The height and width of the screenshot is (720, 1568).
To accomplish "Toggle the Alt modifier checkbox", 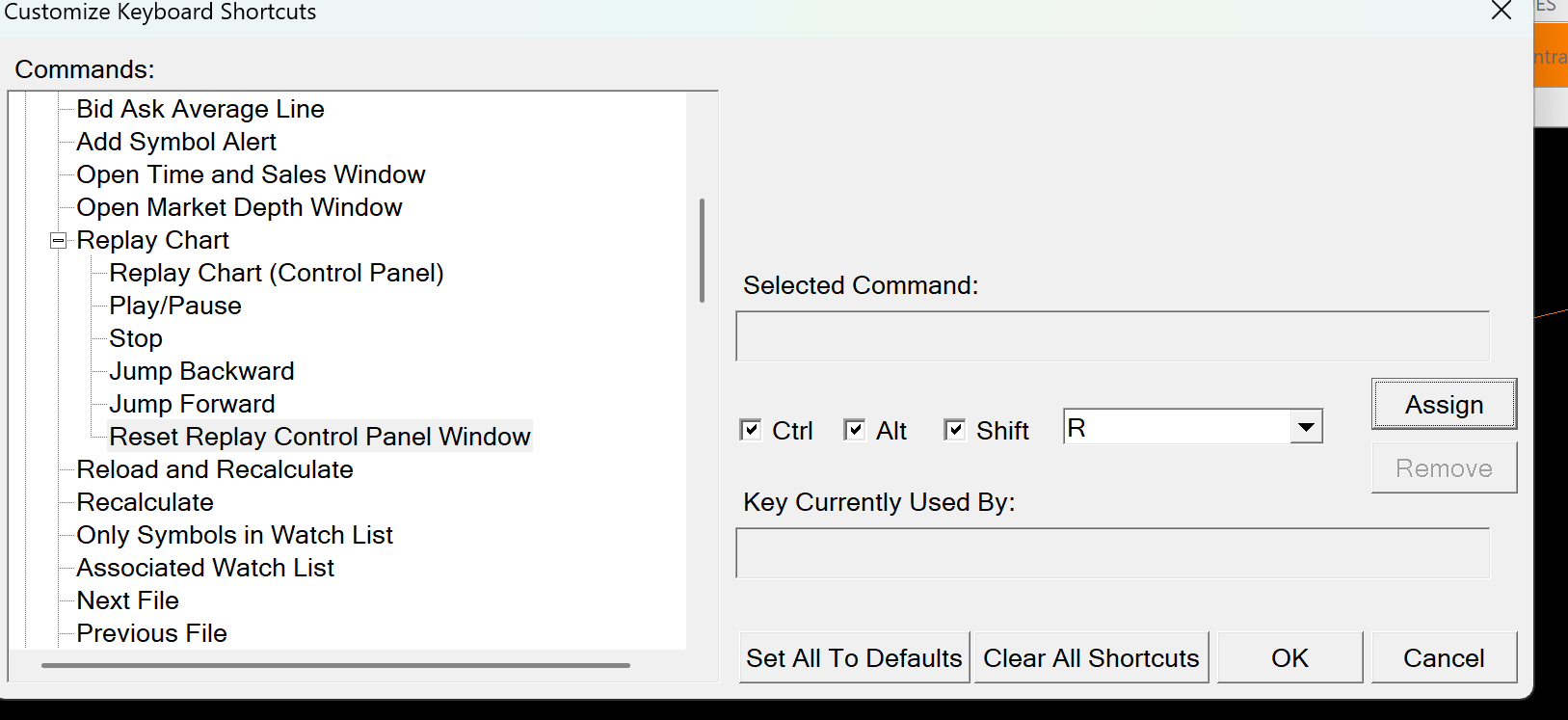I will click(x=854, y=430).
